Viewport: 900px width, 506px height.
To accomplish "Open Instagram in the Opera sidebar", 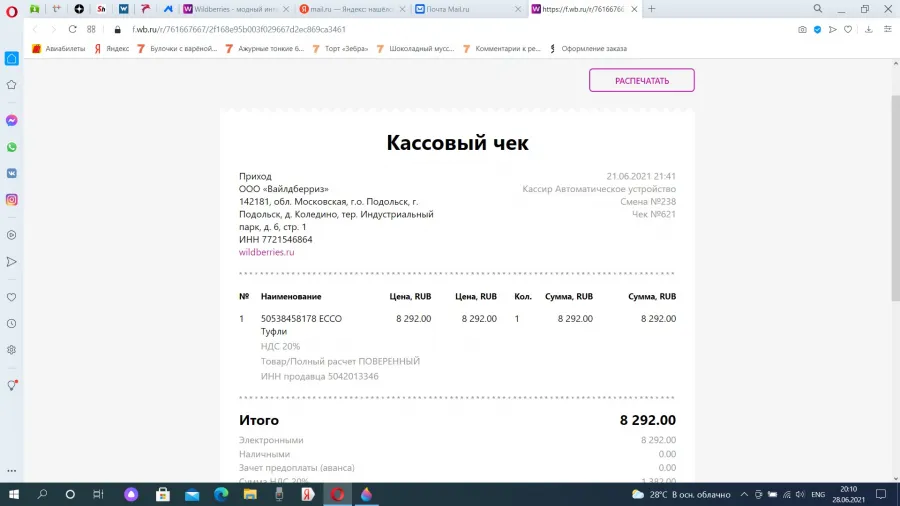I will click(x=11, y=200).
